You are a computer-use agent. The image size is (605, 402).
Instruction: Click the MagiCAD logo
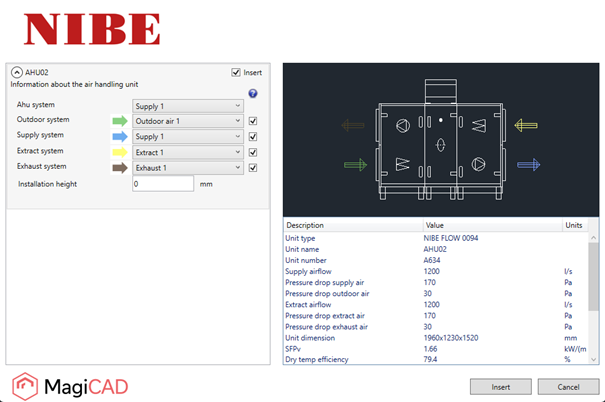tap(70, 387)
